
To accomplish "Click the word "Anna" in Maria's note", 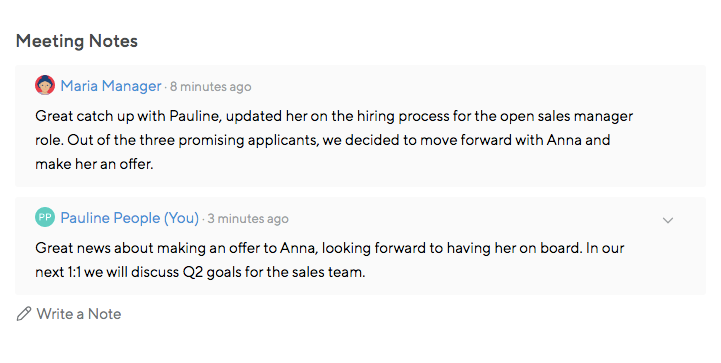I will point(564,140).
